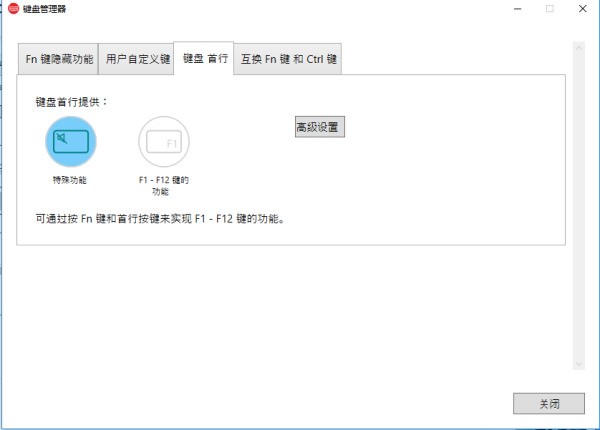Screen dimensions: 600x430
Task: Click scrollbar down arrow
Action: 579,364
